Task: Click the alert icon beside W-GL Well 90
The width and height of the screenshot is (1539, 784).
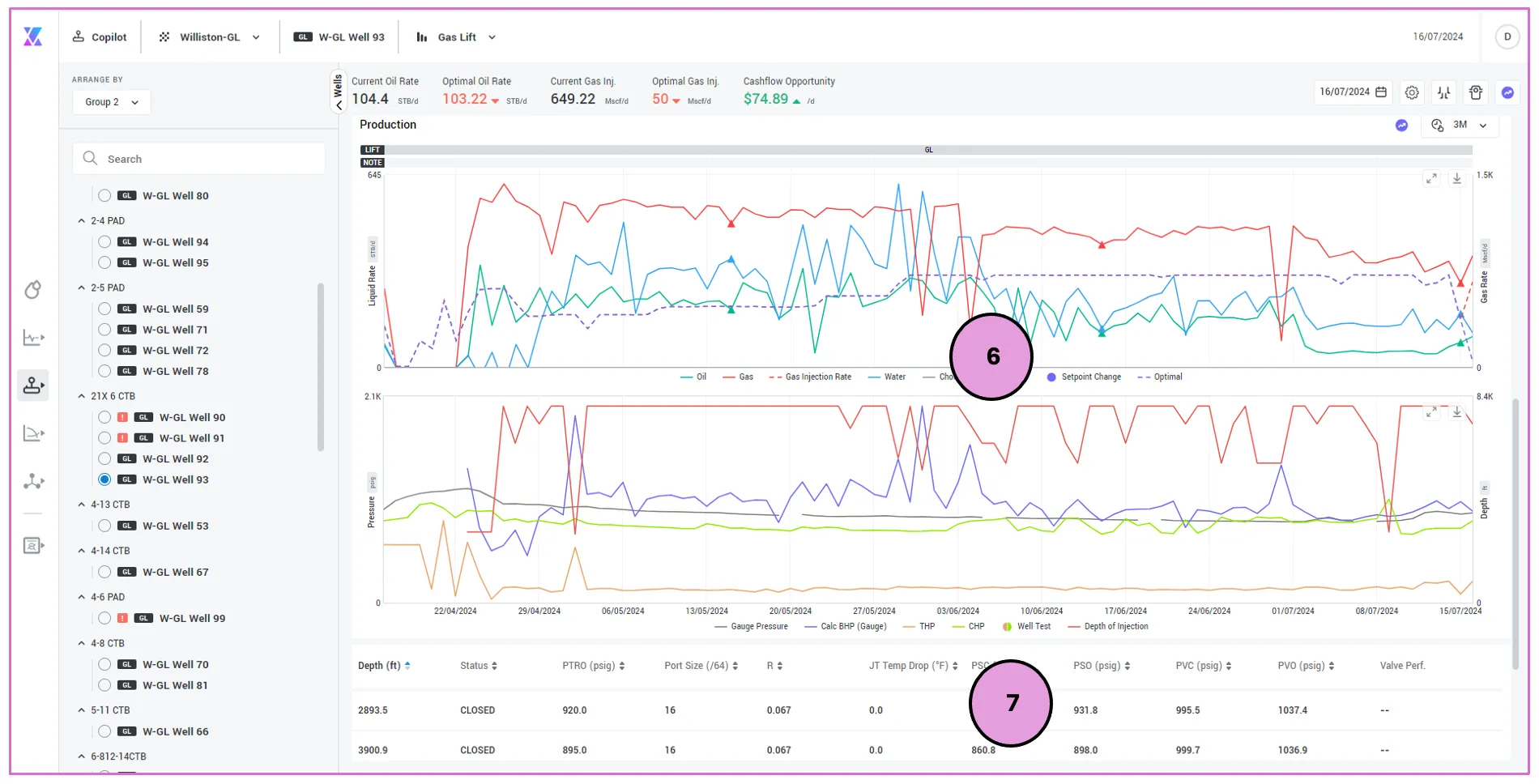Action: (x=122, y=417)
